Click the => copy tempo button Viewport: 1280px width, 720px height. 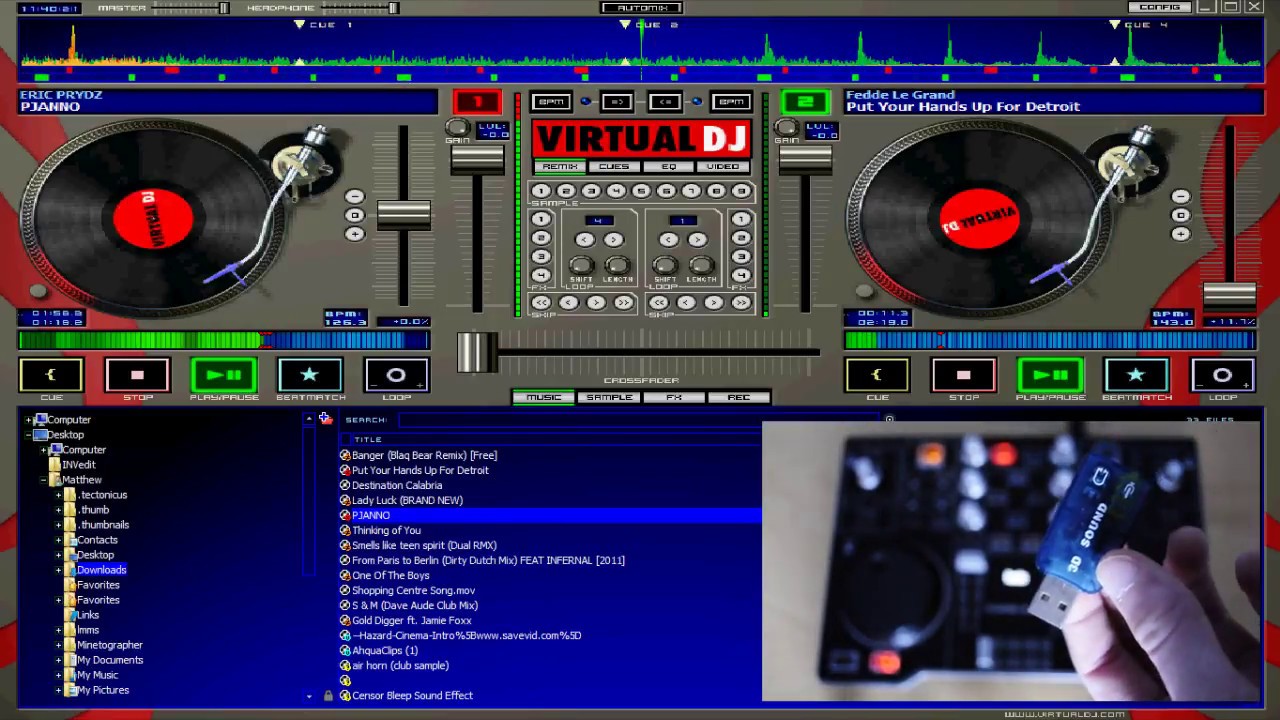tap(617, 101)
